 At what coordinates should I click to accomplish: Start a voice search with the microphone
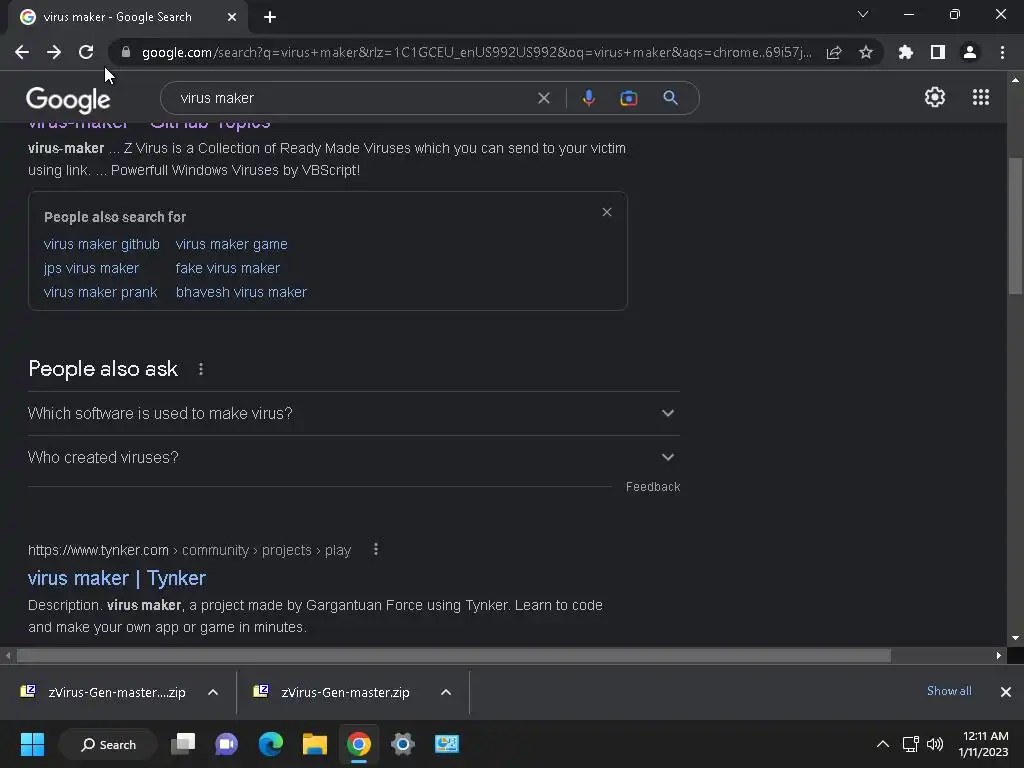click(588, 98)
